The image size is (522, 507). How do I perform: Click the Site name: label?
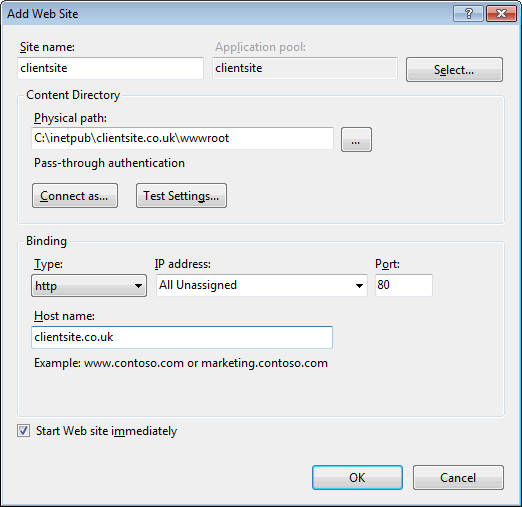pyautogui.click(x=47, y=47)
